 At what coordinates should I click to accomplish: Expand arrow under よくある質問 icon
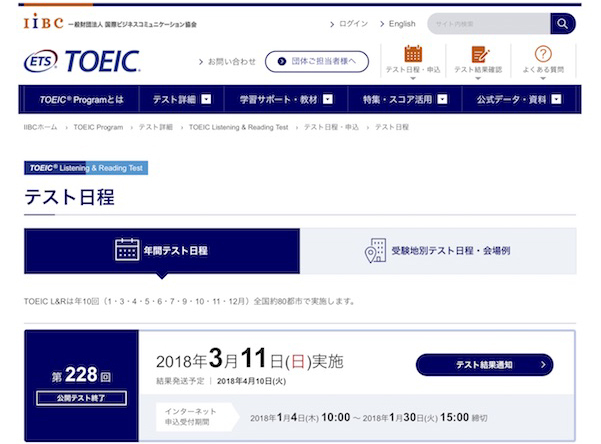pyautogui.click(x=543, y=78)
